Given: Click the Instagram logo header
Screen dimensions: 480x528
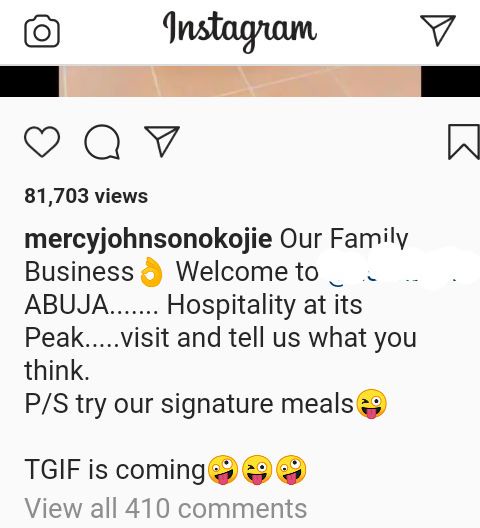Looking at the screenshot, I should tap(239, 31).
